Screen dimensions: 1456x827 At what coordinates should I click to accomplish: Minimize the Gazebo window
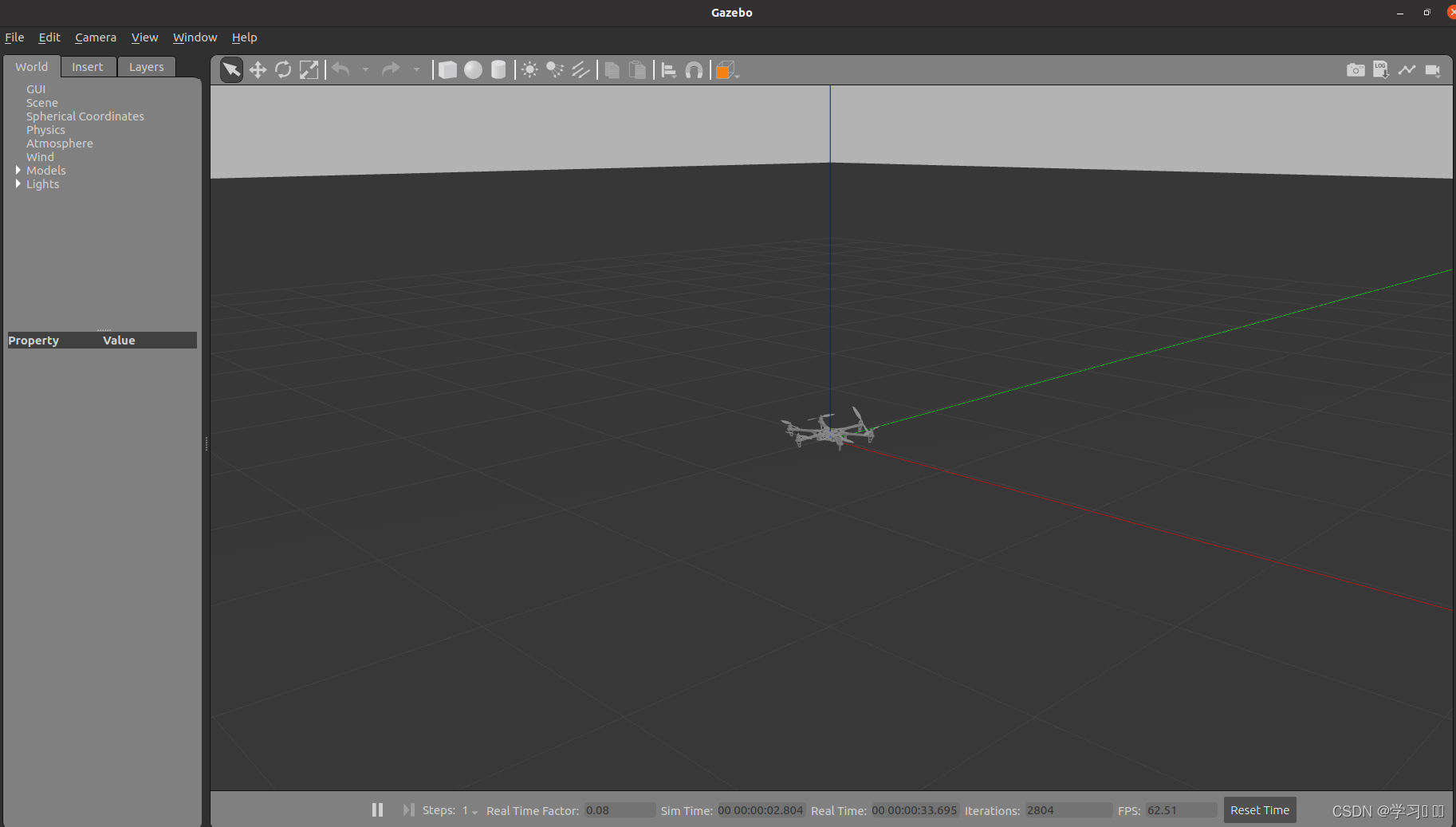coord(1400,13)
